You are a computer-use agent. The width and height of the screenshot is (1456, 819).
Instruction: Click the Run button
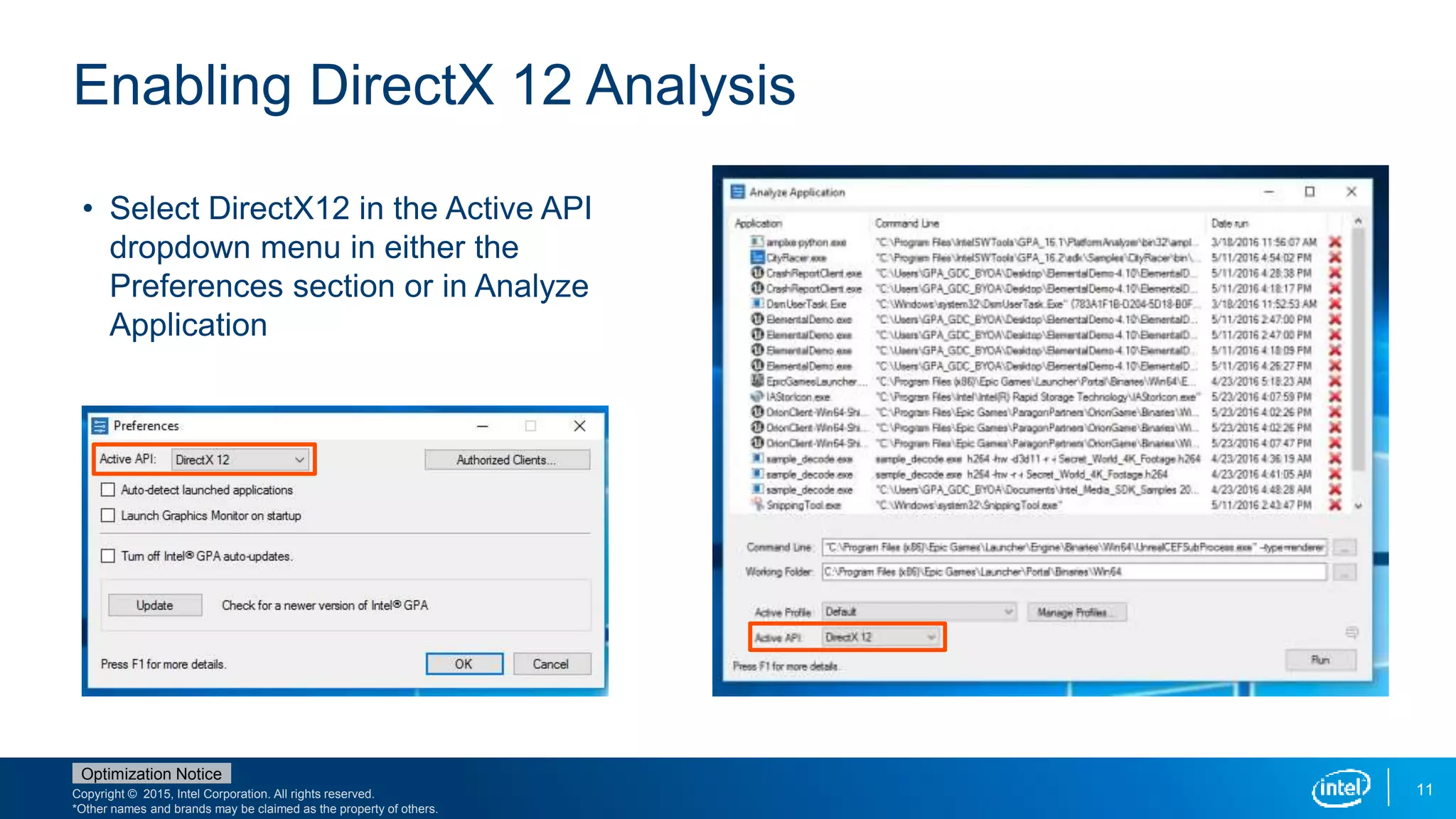click(1320, 660)
